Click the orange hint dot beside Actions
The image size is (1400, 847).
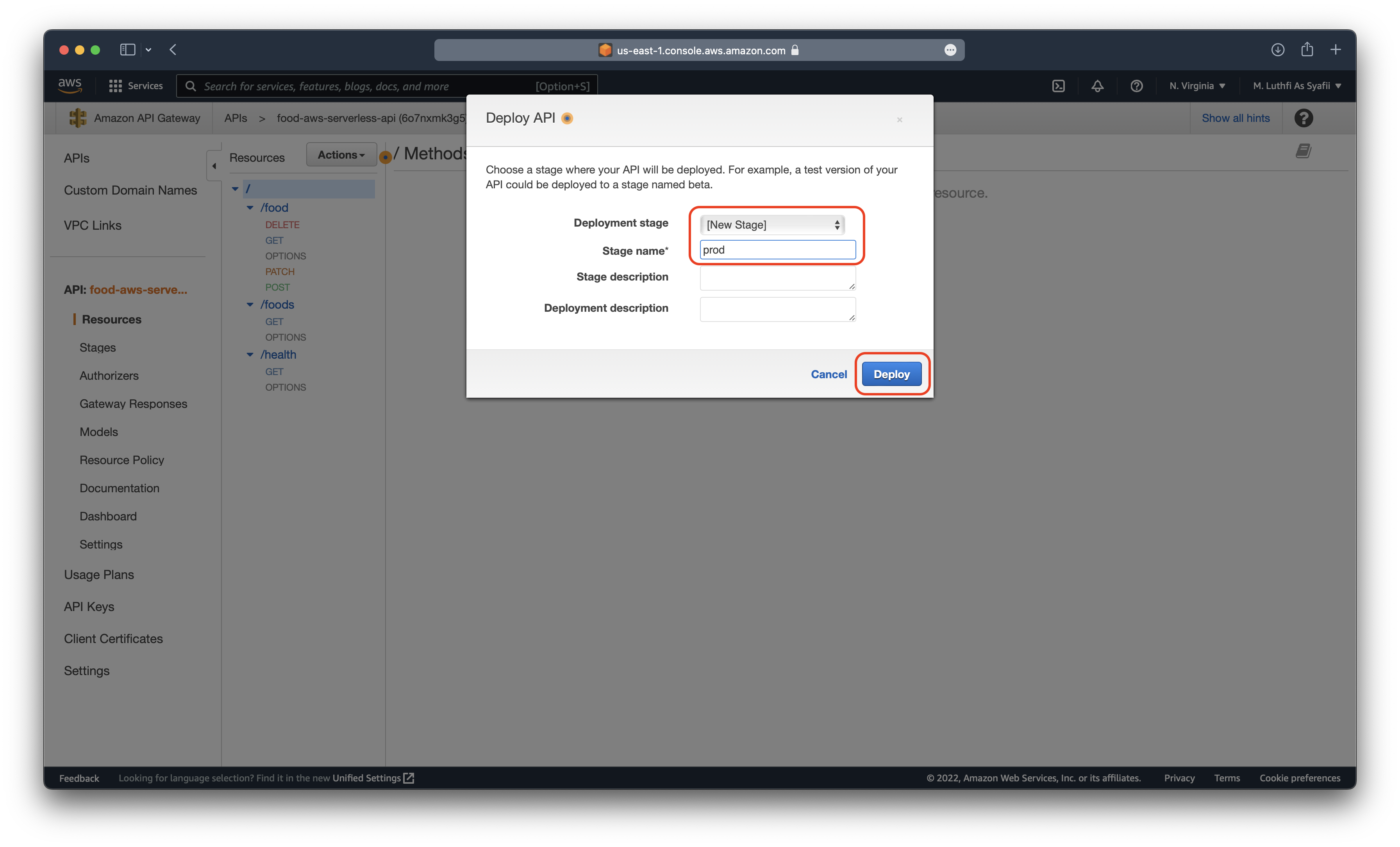point(385,157)
